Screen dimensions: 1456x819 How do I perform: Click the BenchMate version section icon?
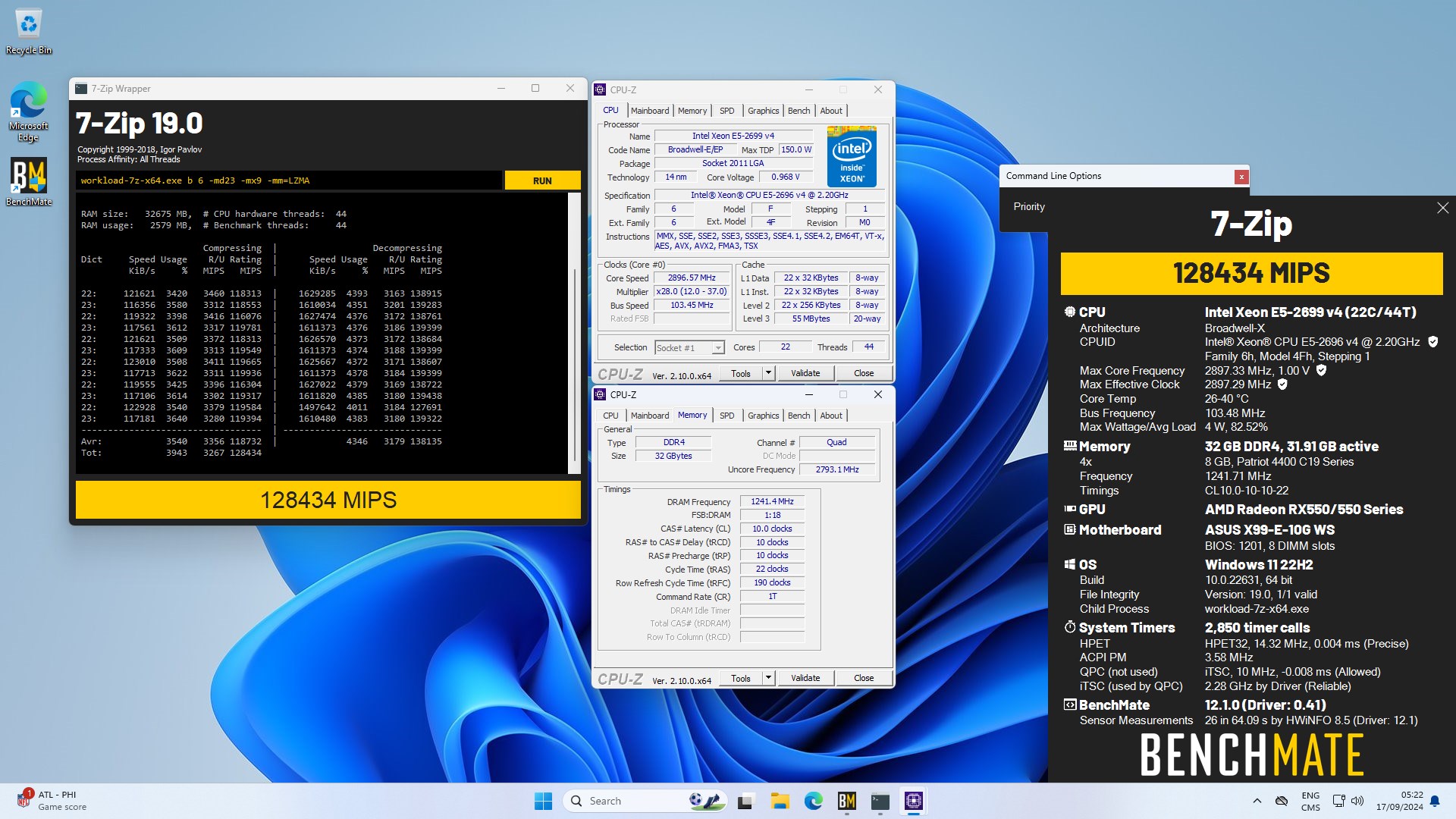(x=1070, y=704)
